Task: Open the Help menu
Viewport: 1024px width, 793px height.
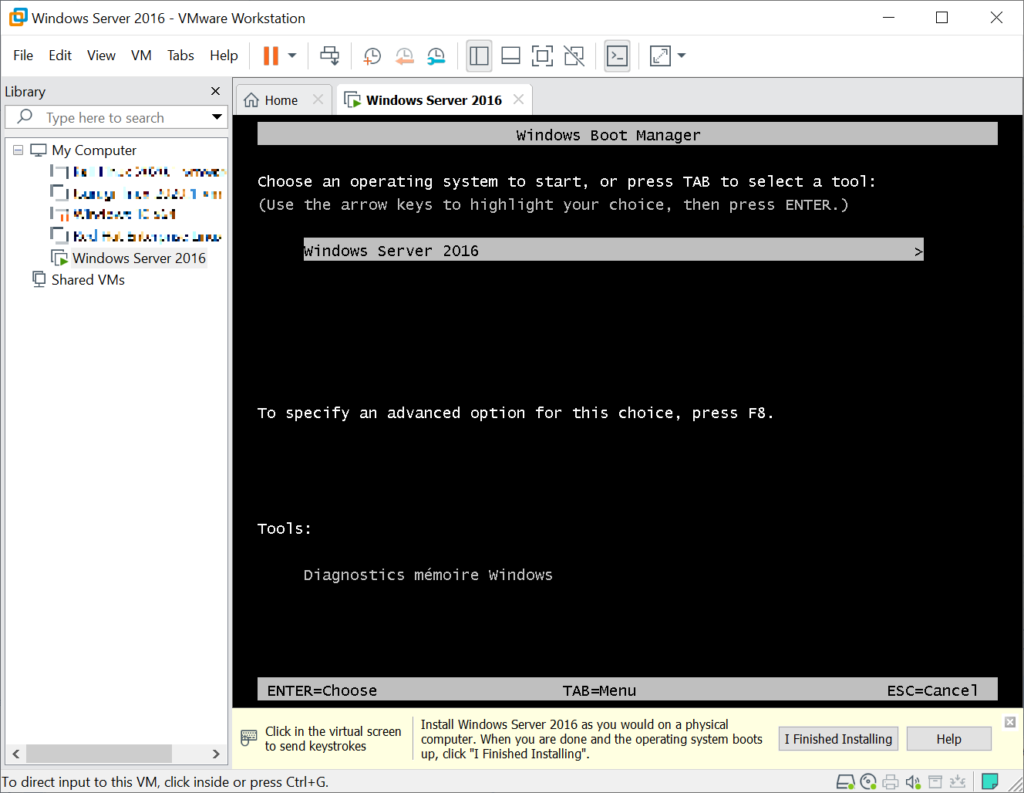Action: 223,56
